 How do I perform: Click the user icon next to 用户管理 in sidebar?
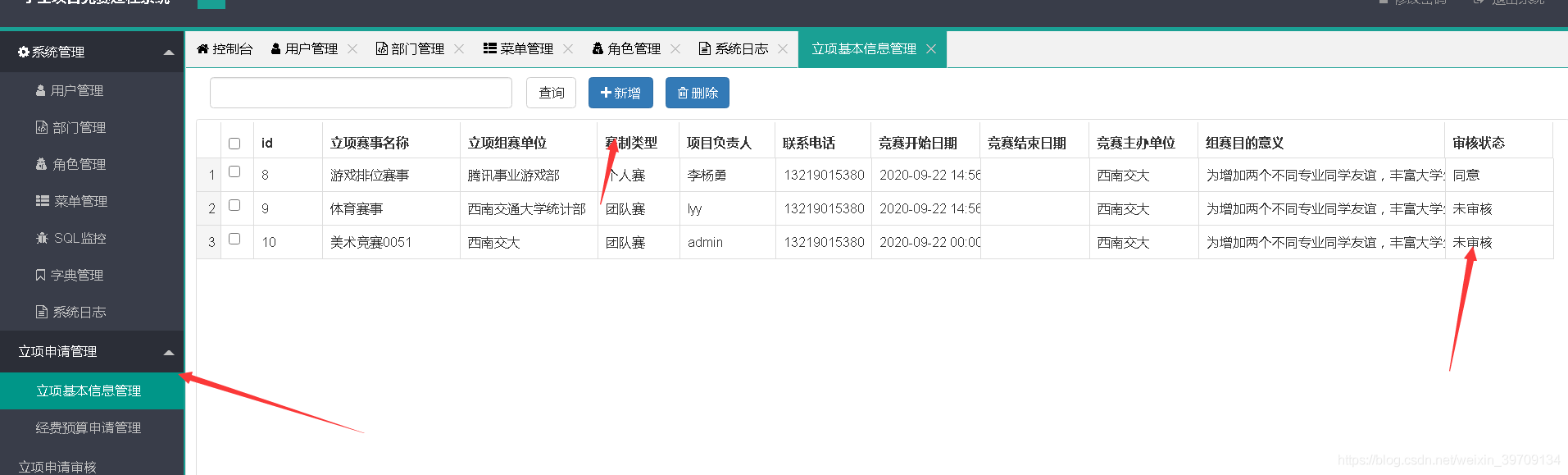coord(41,90)
